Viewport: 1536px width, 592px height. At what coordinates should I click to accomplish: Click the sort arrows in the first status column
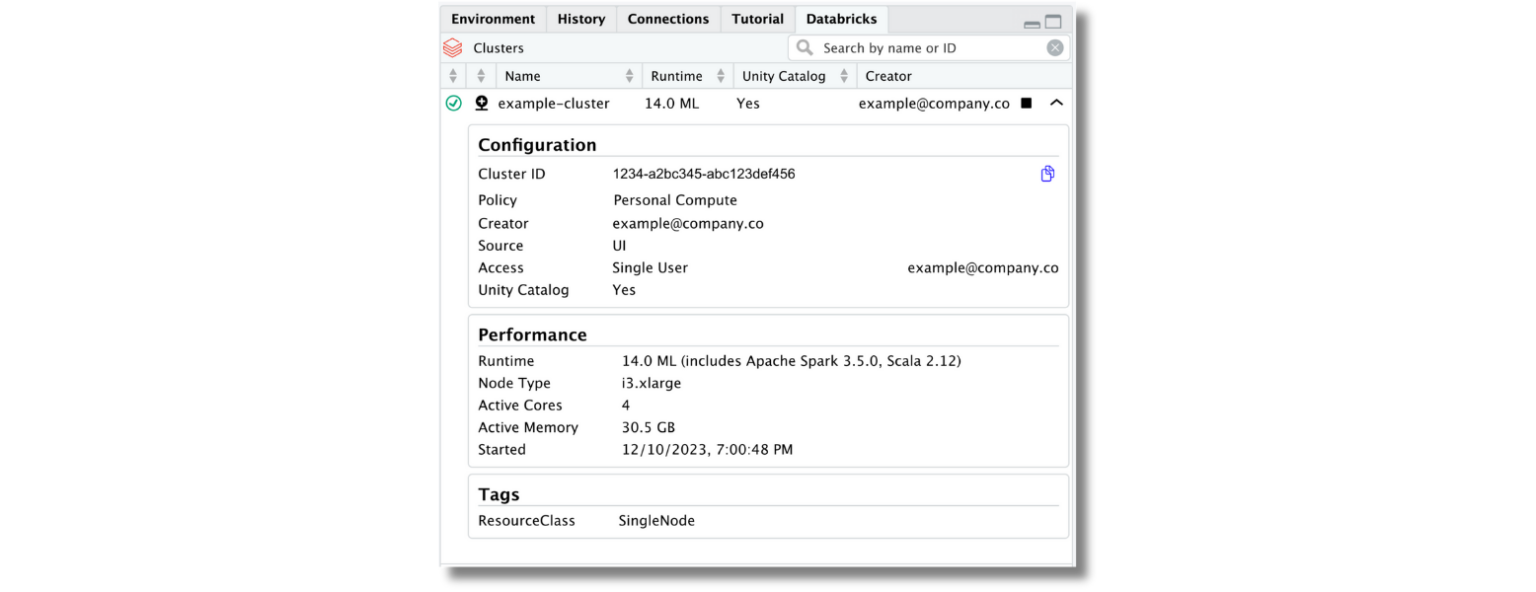point(453,75)
